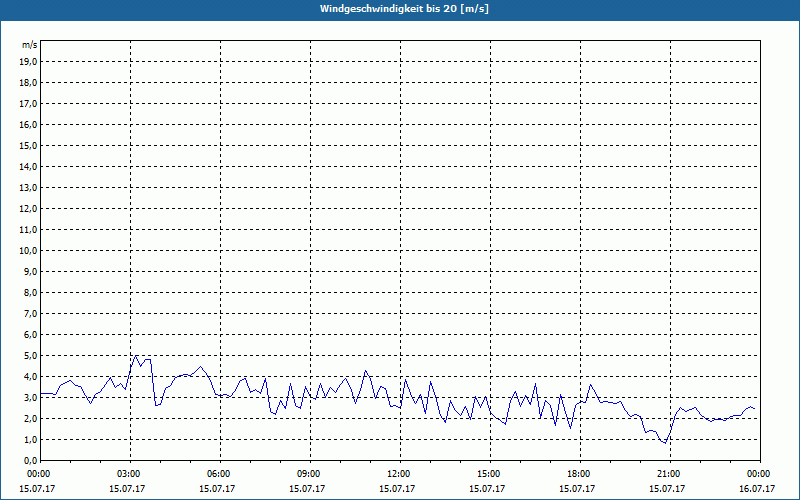The height and width of the screenshot is (500, 800).
Task: Select the 15.07.17 date under 21:00
Action: click(x=667, y=489)
